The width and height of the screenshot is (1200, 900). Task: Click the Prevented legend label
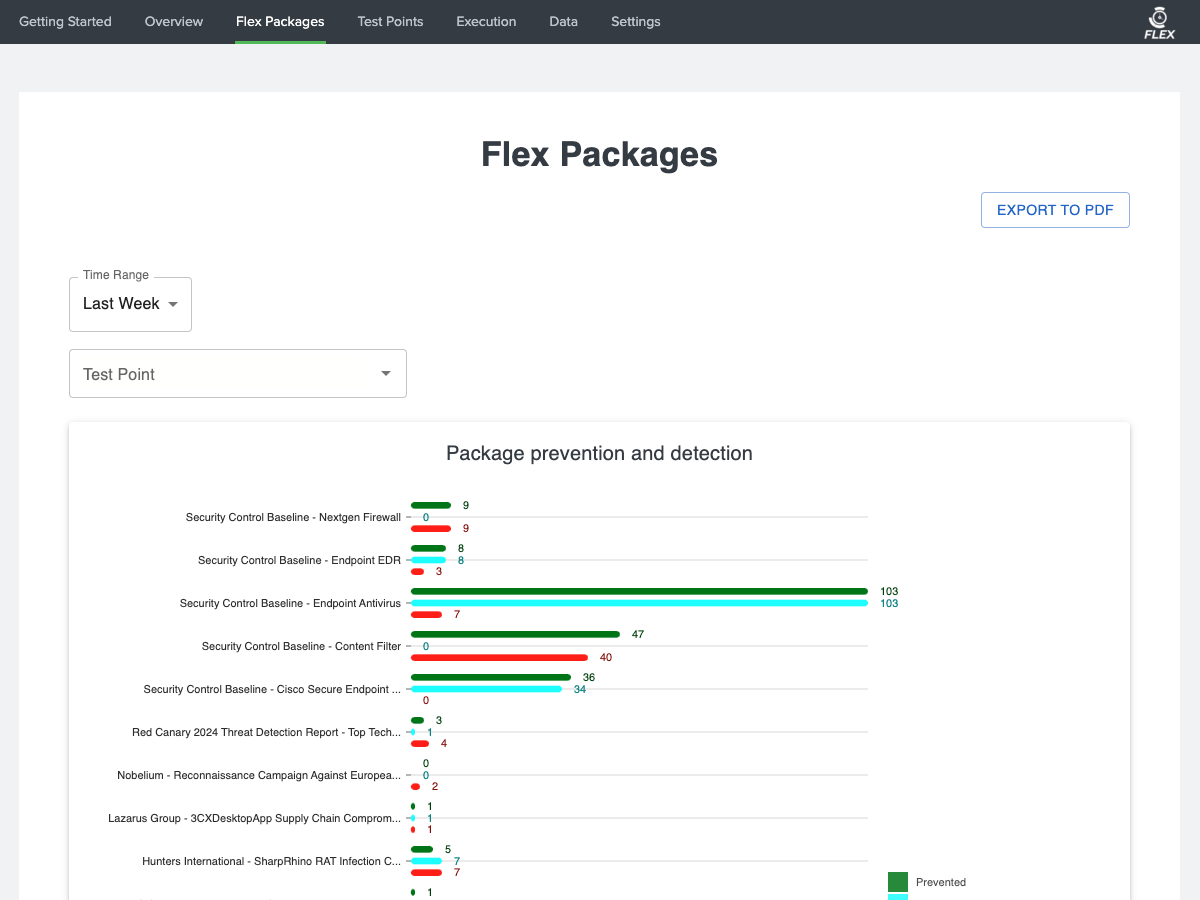tap(941, 882)
